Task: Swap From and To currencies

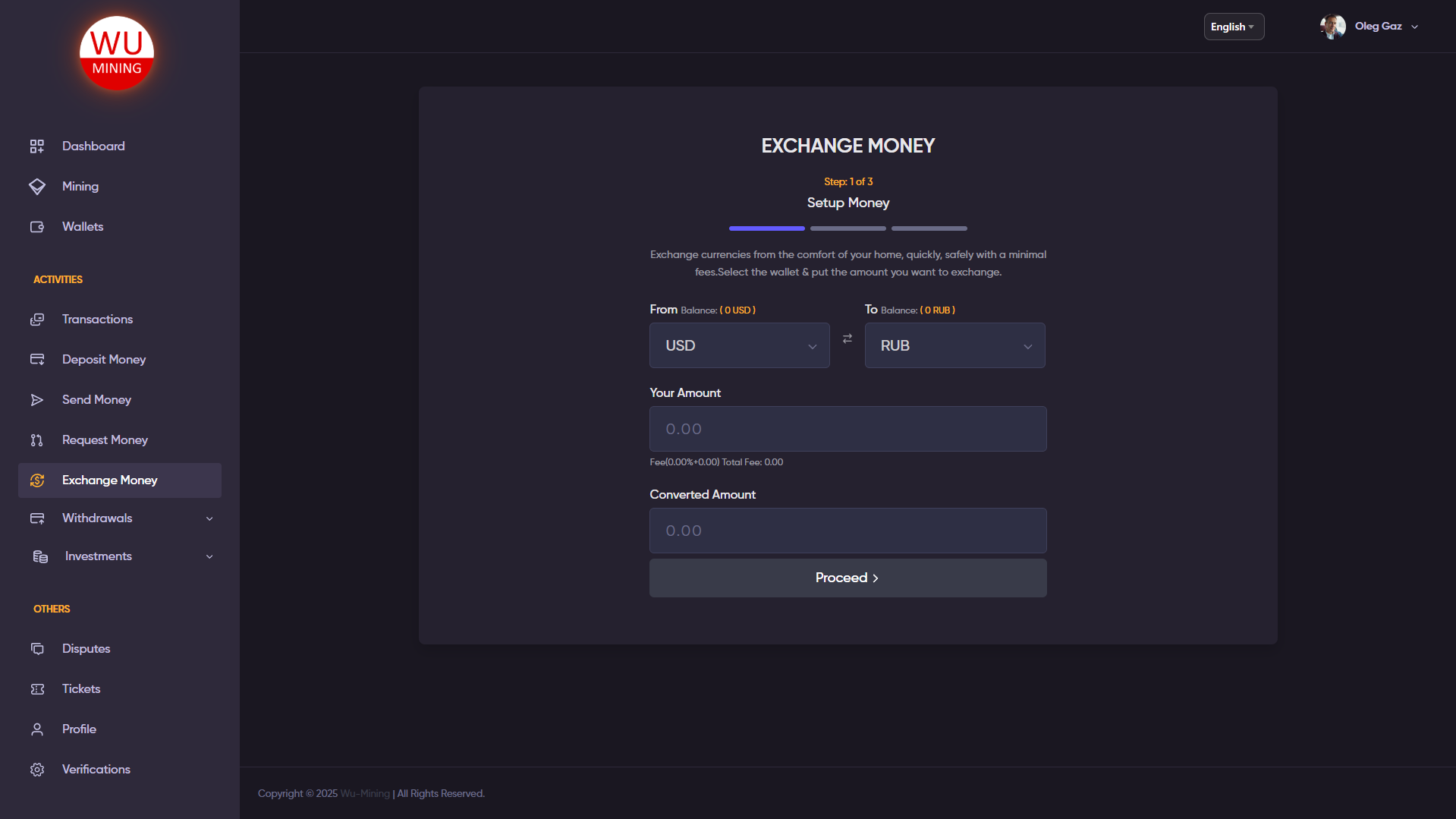Action: [x=847, y=339]
